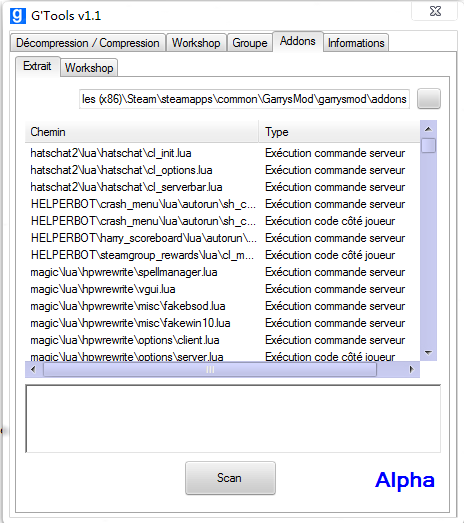Image resolution: width=464 pixels, height=523 pixels.
Task: Select HELPERBOT\harry_scoreboard row
Action: point(222,238)
